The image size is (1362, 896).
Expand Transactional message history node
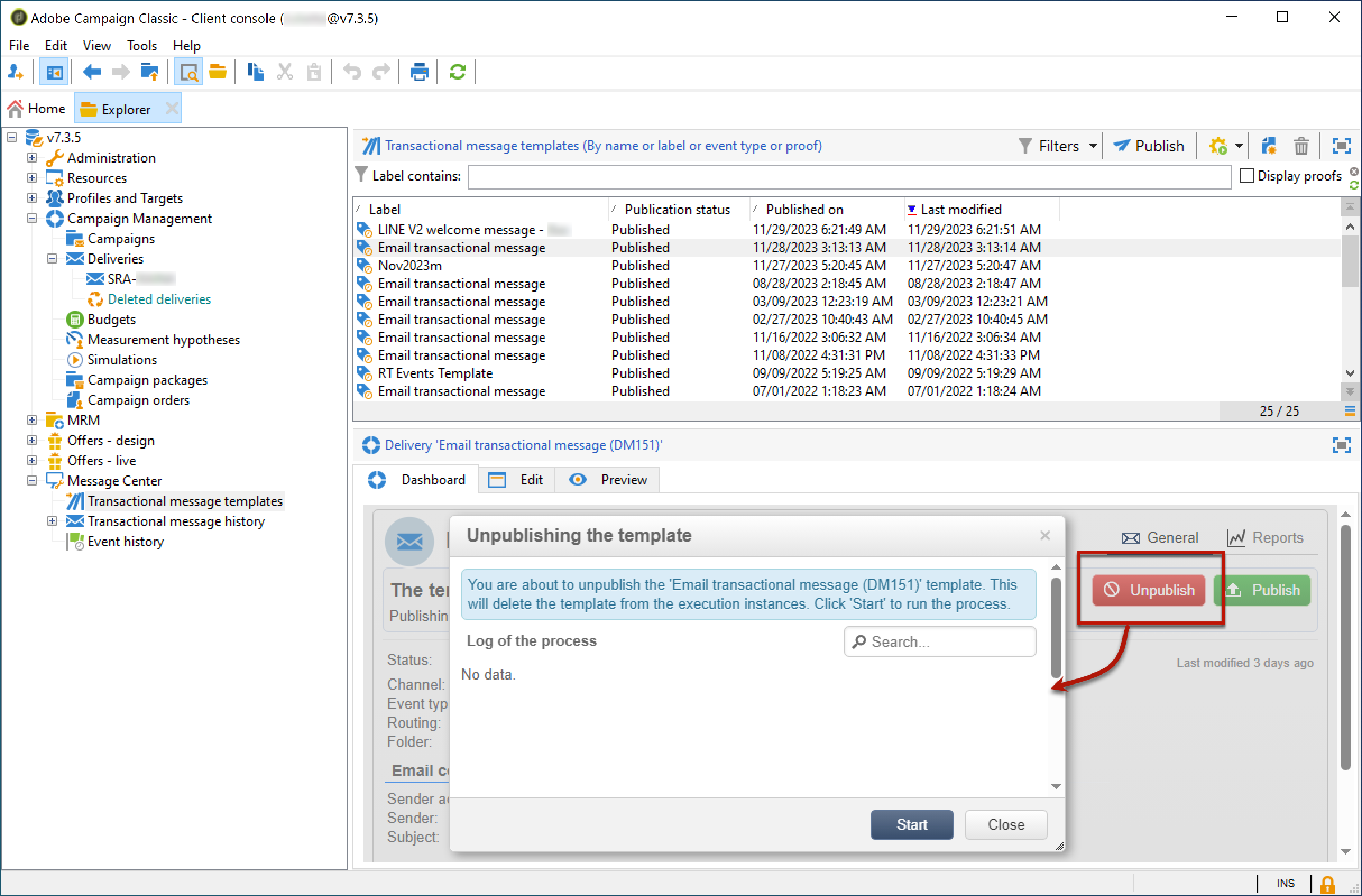(x=52, y=521)
